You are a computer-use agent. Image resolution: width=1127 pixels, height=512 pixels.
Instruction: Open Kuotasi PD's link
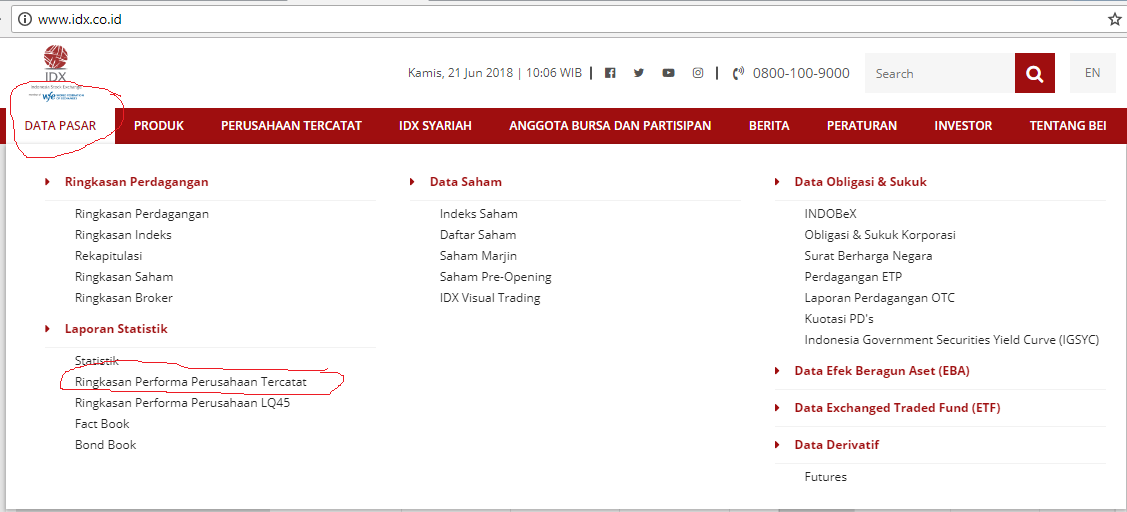pyautogui.click(x=839, y=318)
